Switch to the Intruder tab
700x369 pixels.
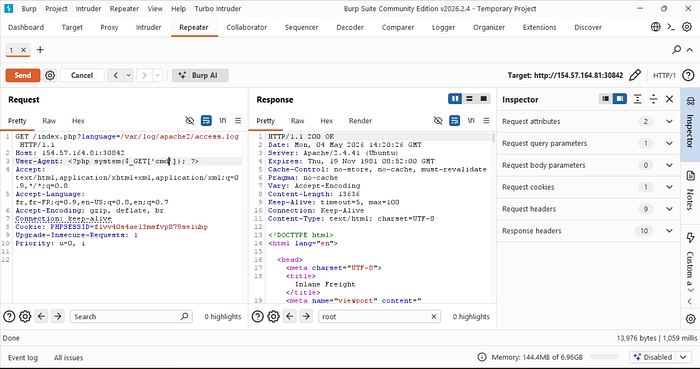(x=148, y=27)
